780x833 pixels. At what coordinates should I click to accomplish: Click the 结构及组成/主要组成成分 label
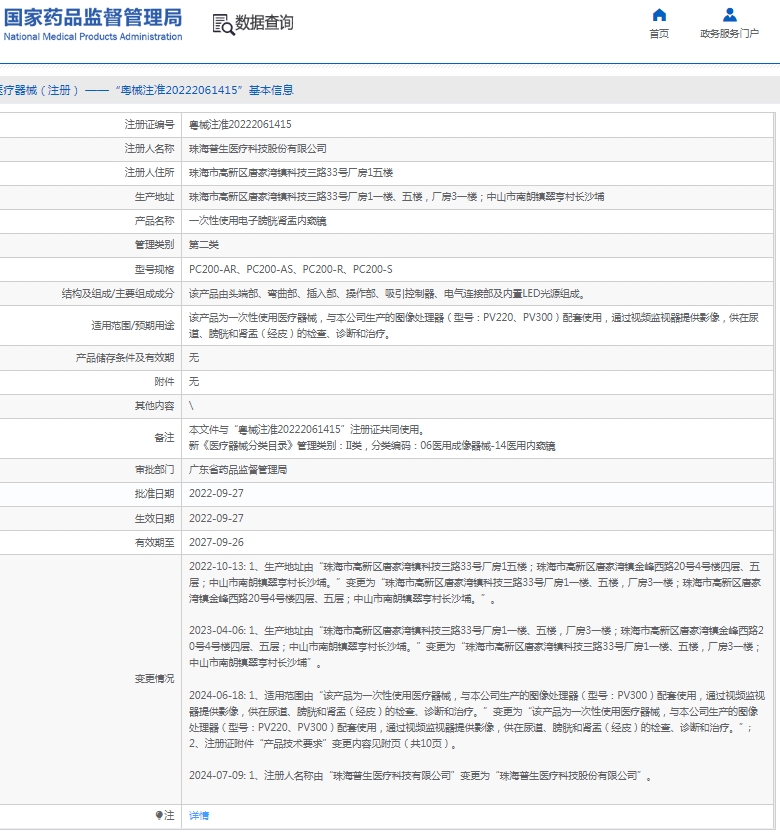point(118,293)
